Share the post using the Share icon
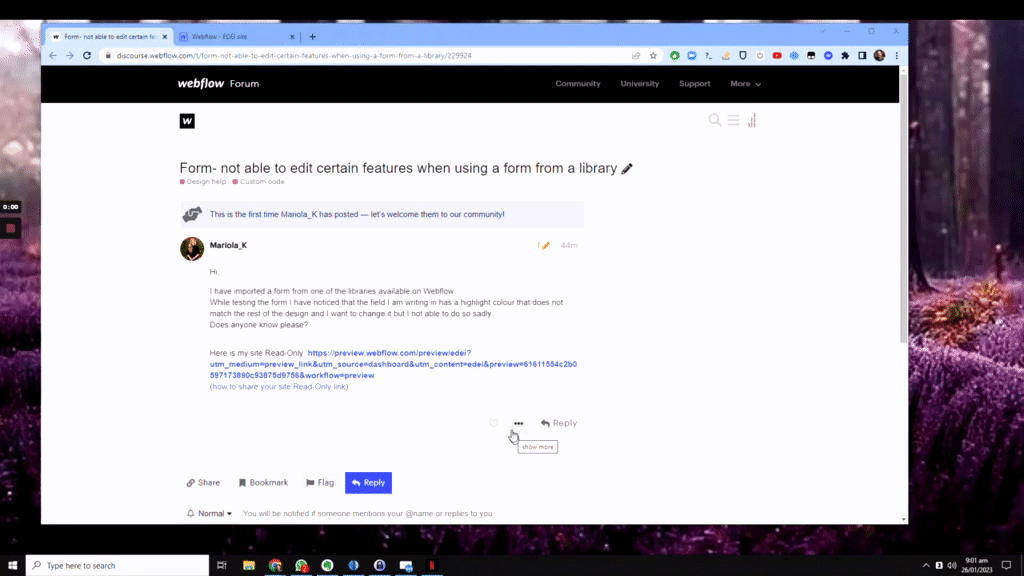This screenshot has height=576, width=1024. tap(203, 482)
